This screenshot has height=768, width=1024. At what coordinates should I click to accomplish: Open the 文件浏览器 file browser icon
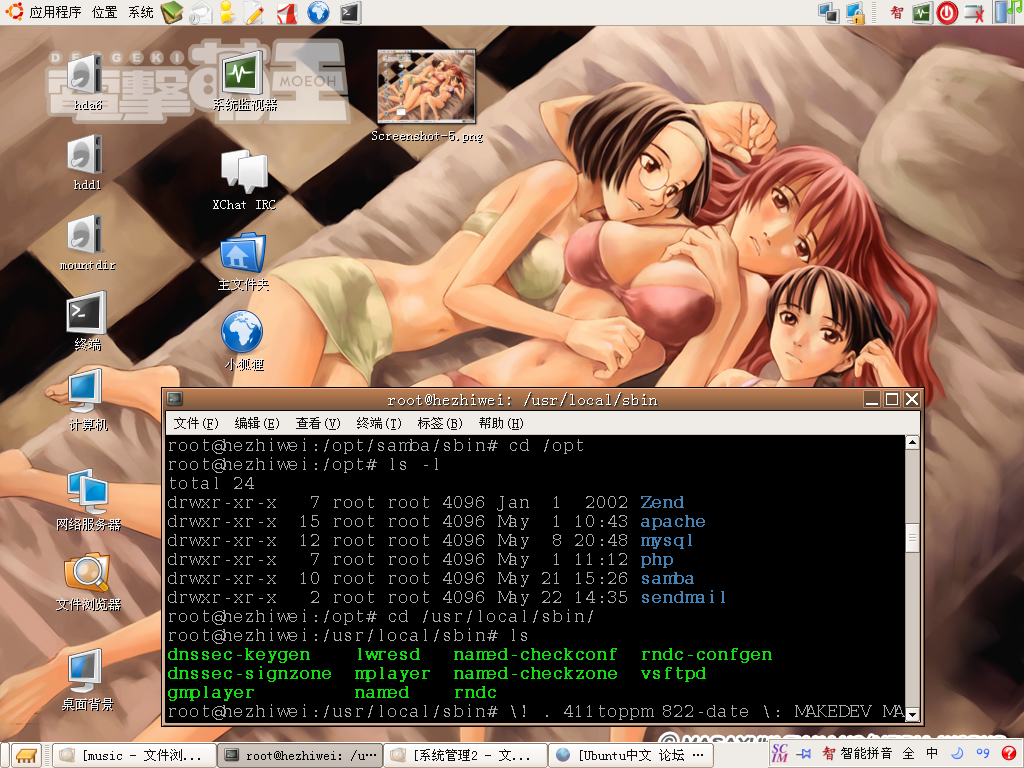[88, 583]
